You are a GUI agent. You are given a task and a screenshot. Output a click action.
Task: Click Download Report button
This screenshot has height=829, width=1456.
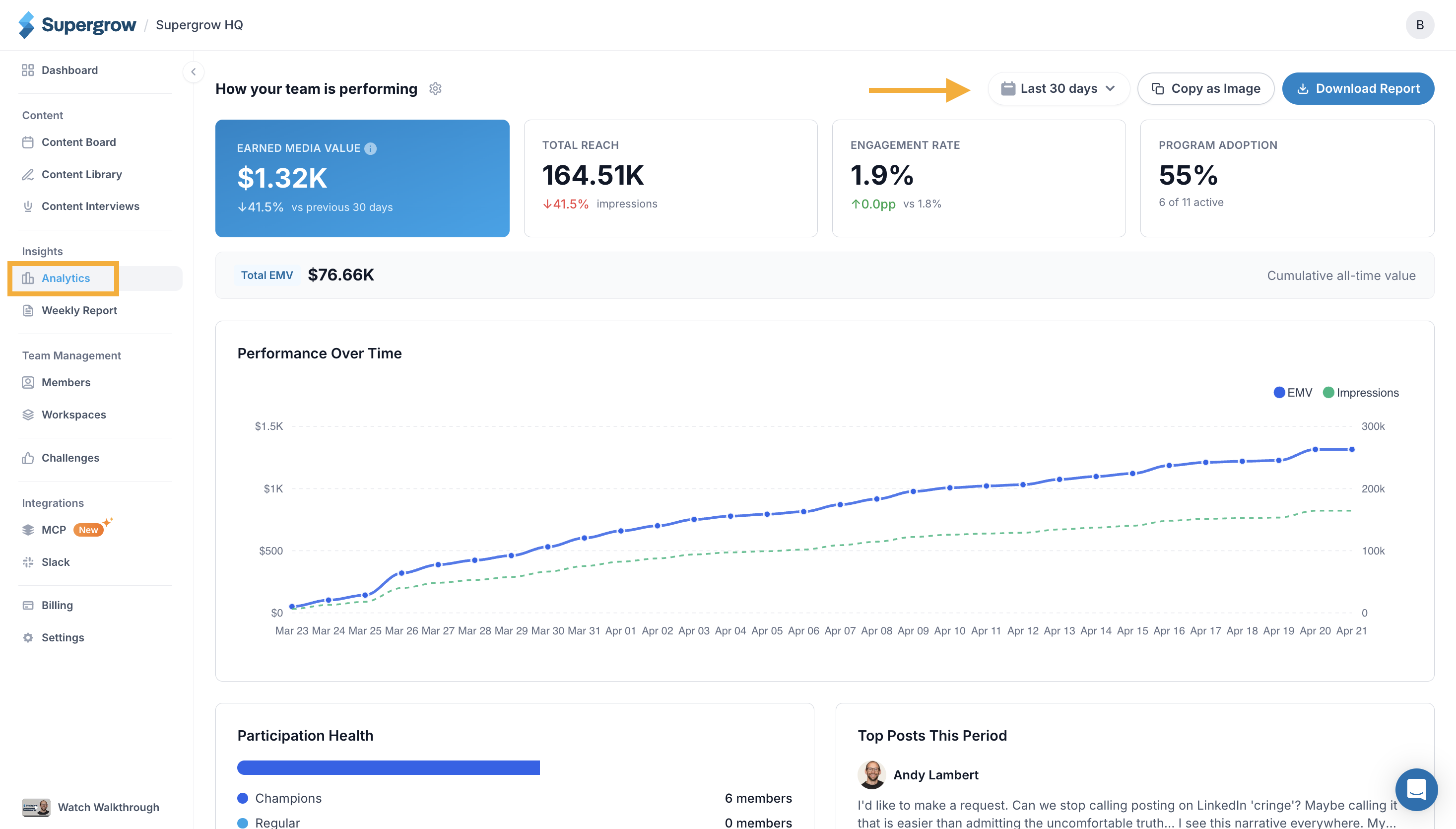(1358, 88)
